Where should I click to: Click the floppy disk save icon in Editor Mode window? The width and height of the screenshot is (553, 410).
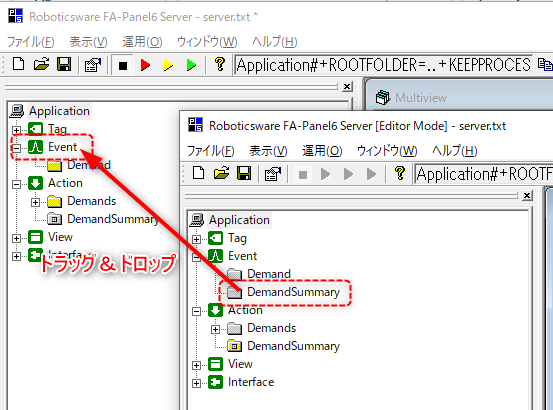coord(244,174)
